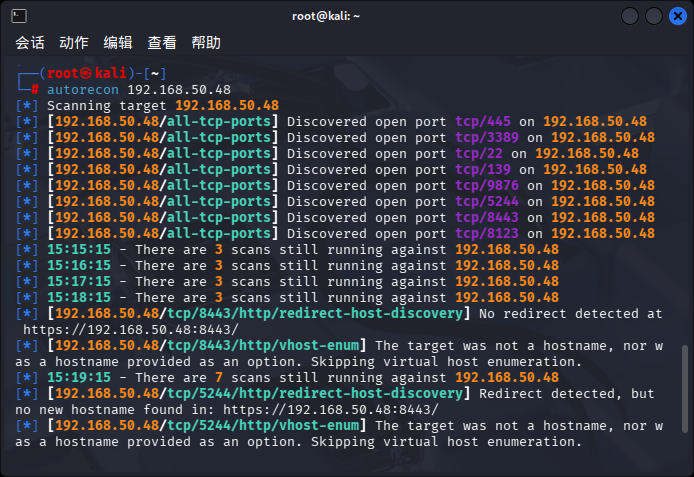Click the 15:19:15 timestamp
The height and width of the screenshot is (477, 694).
tap(79, 377)
